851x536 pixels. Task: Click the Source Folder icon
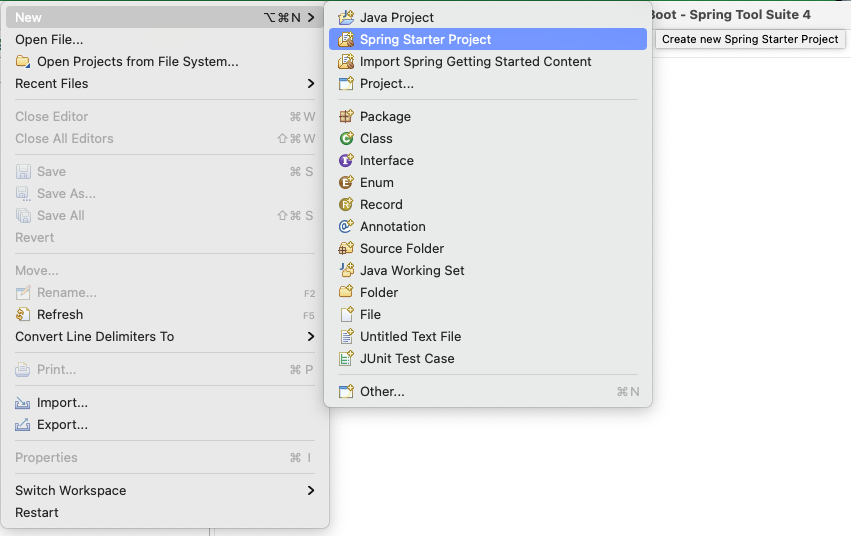point(346,248)
